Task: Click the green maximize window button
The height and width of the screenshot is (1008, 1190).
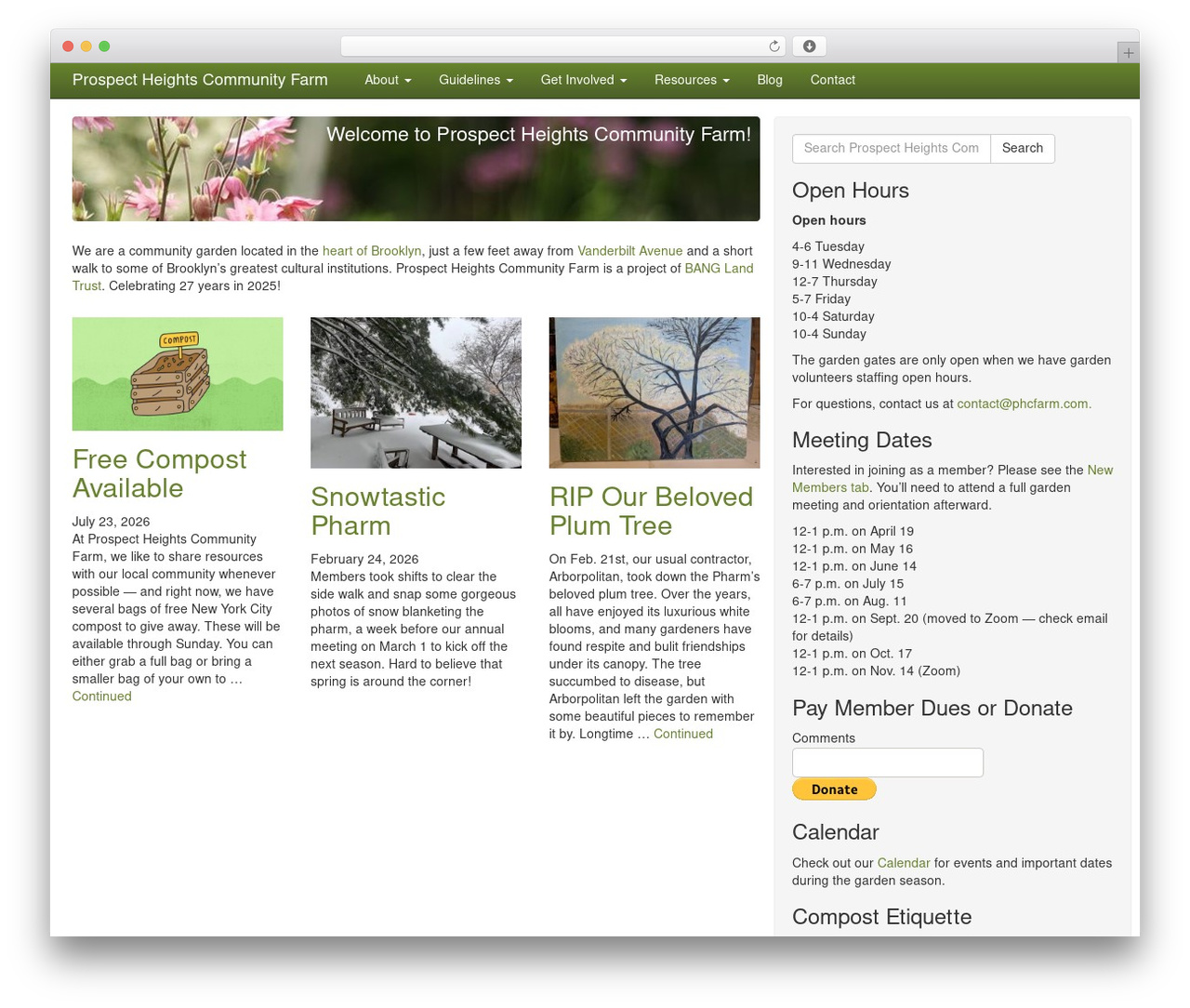Action: 104,46
